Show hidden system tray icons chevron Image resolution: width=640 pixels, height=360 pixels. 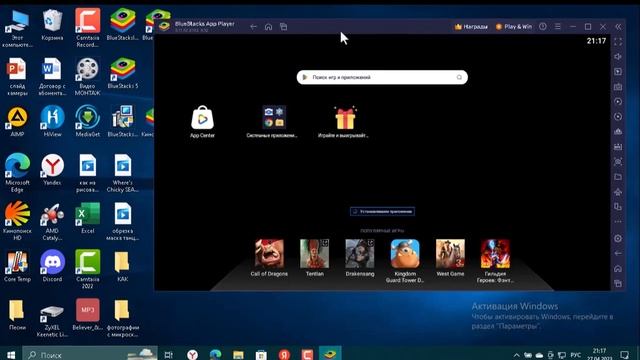(x=516, y=355)
